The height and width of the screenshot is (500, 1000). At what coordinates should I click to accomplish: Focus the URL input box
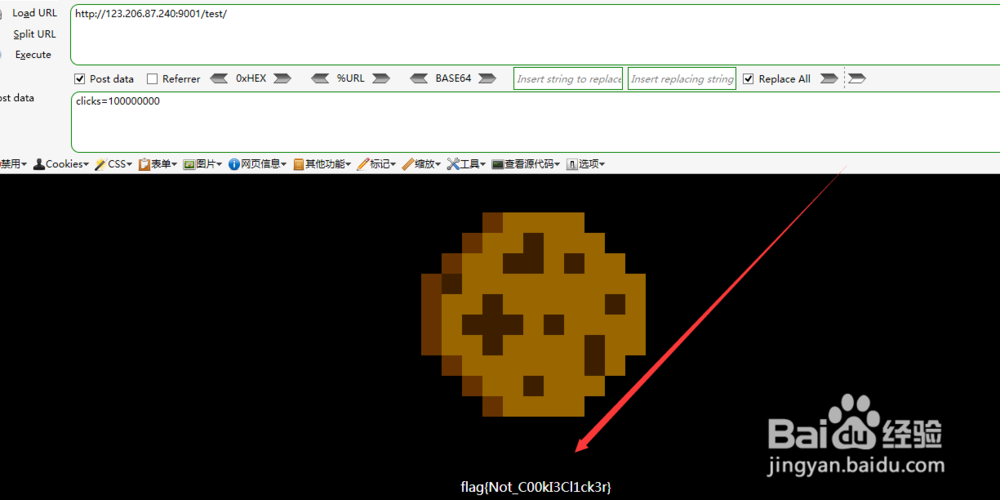534,34
